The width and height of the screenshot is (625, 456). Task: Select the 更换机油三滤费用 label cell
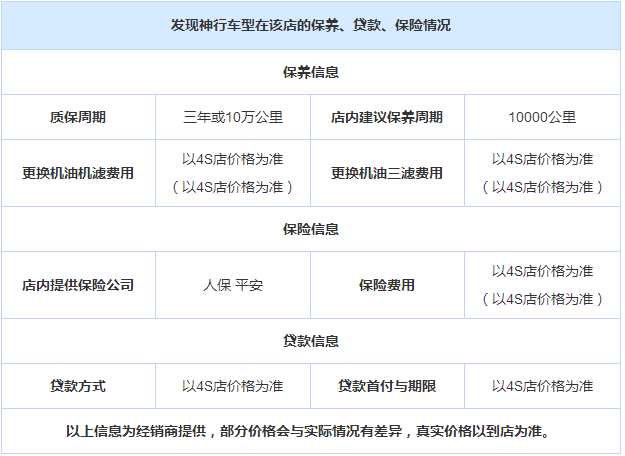387,173
